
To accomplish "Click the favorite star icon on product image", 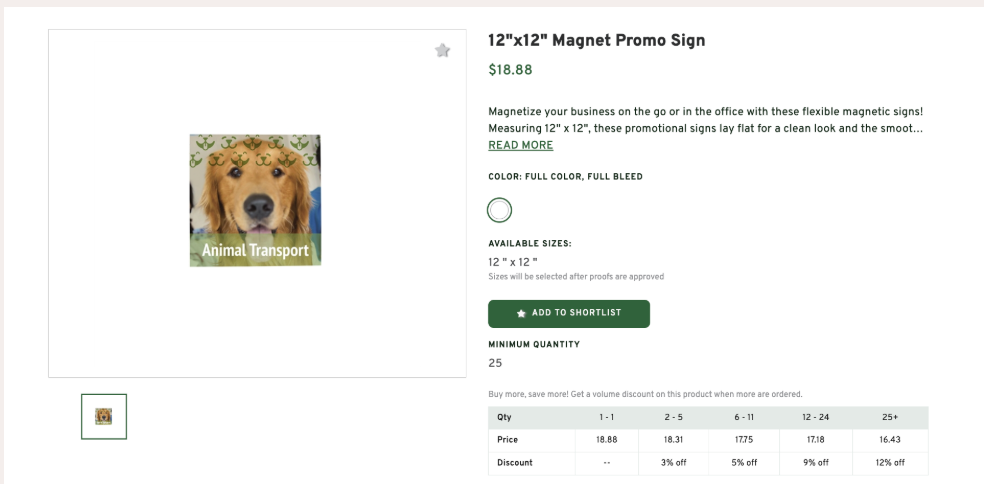I will (442, 51).
